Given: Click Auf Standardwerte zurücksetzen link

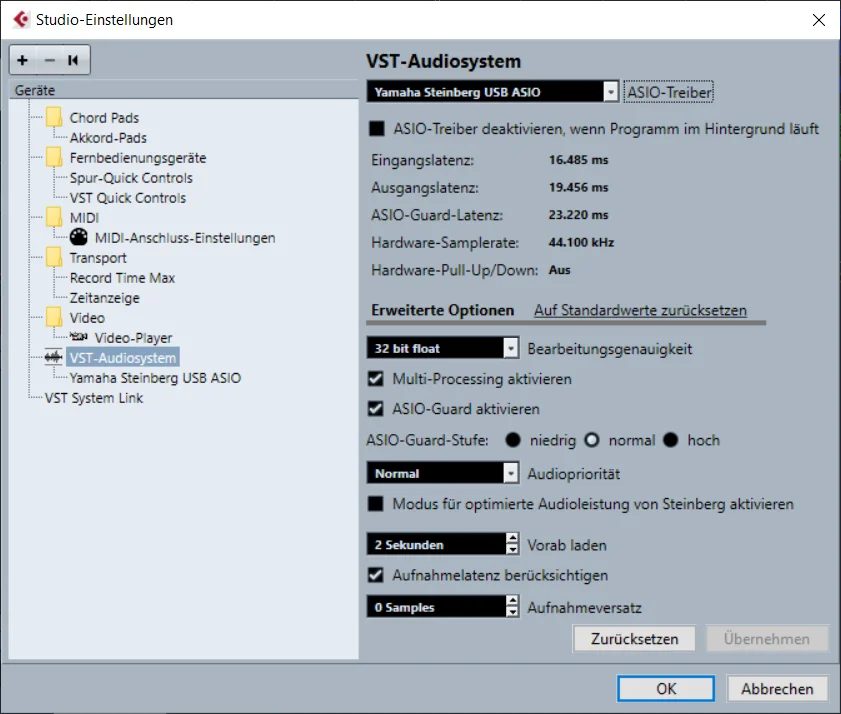Looking at the screenshot, I should point(640,310).
